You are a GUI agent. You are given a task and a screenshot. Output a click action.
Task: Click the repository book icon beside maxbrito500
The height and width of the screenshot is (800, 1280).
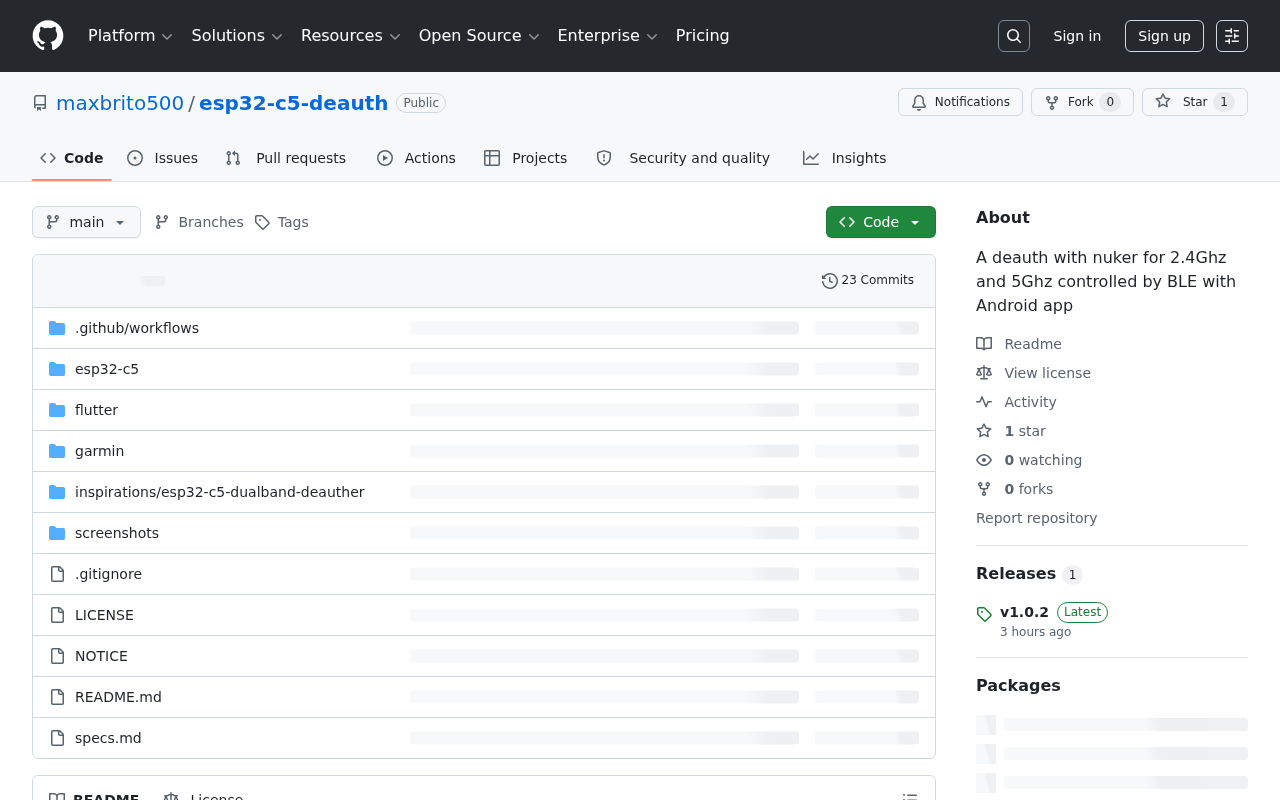point(40,103)
